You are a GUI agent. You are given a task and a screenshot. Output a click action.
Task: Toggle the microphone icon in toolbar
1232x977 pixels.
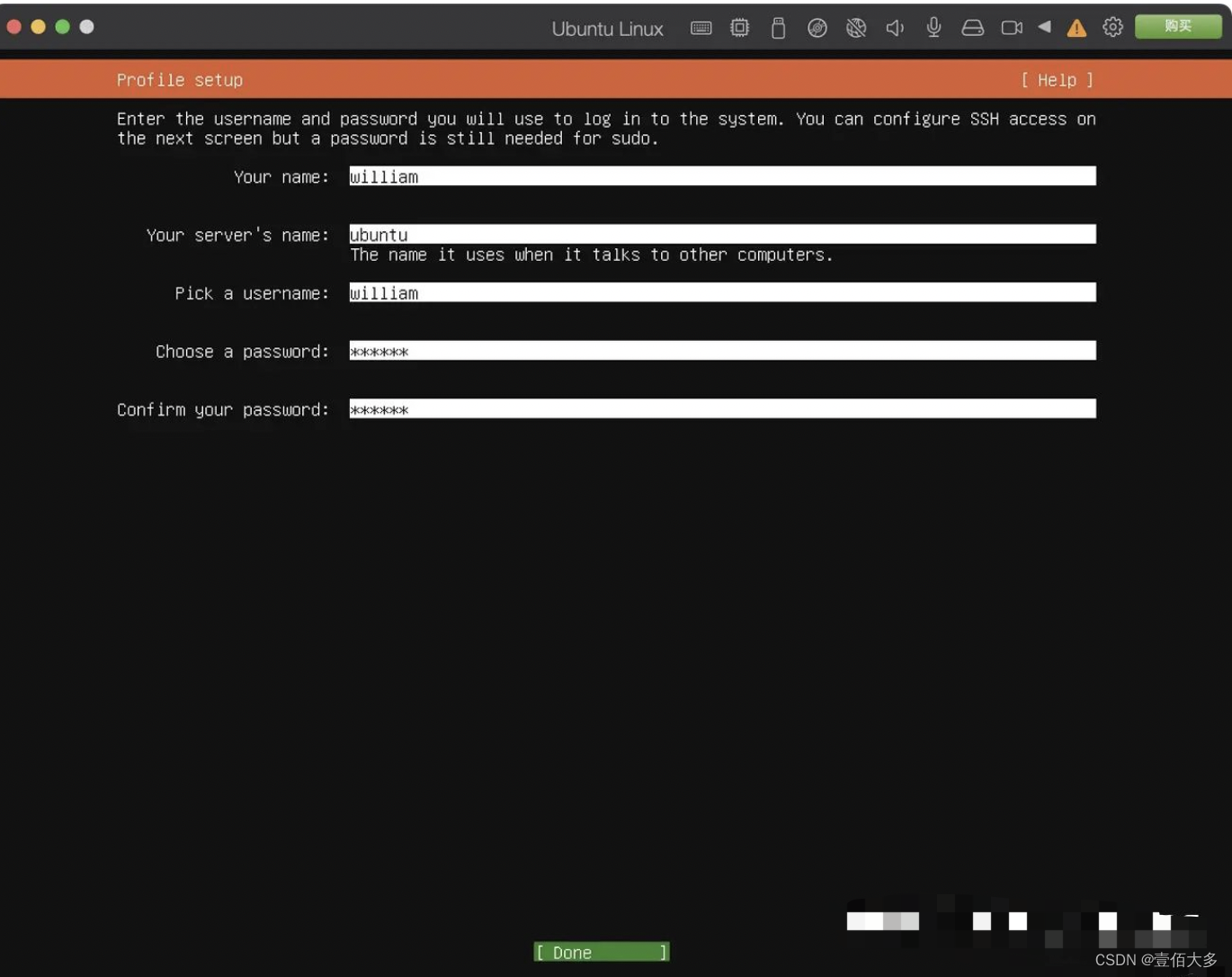click(934, 28)
